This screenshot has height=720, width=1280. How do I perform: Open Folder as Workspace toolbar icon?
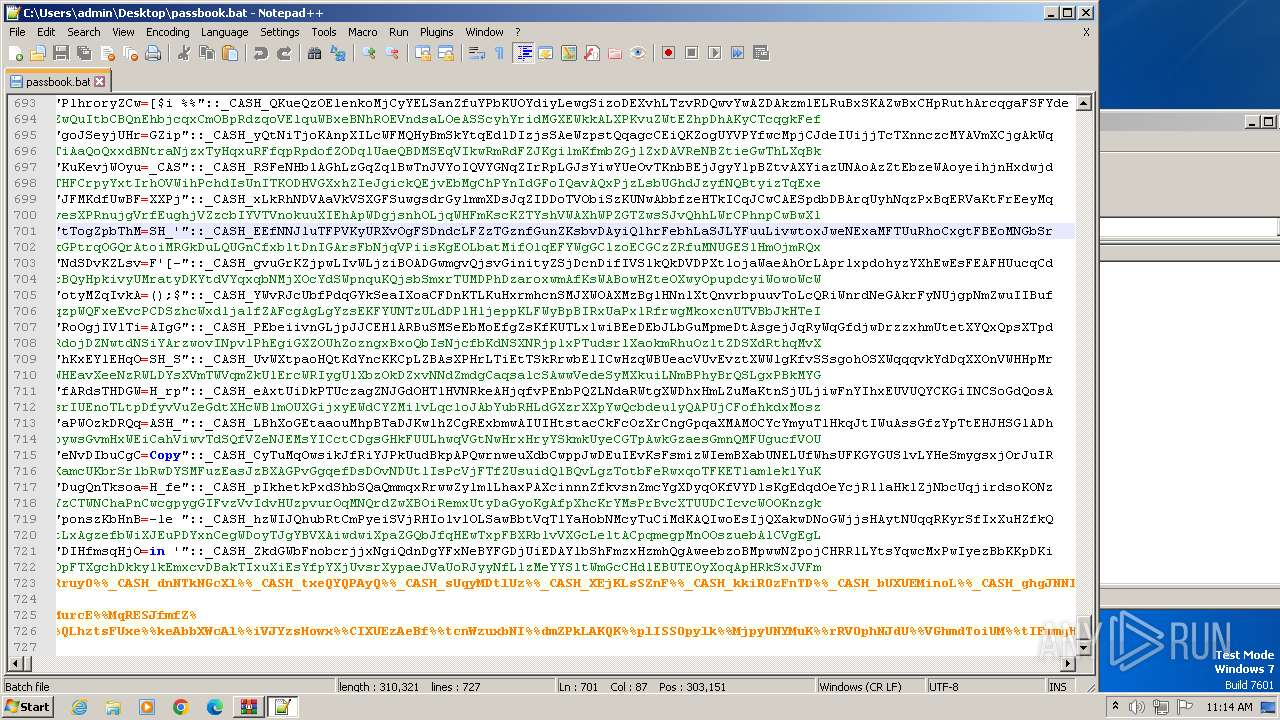615,53
